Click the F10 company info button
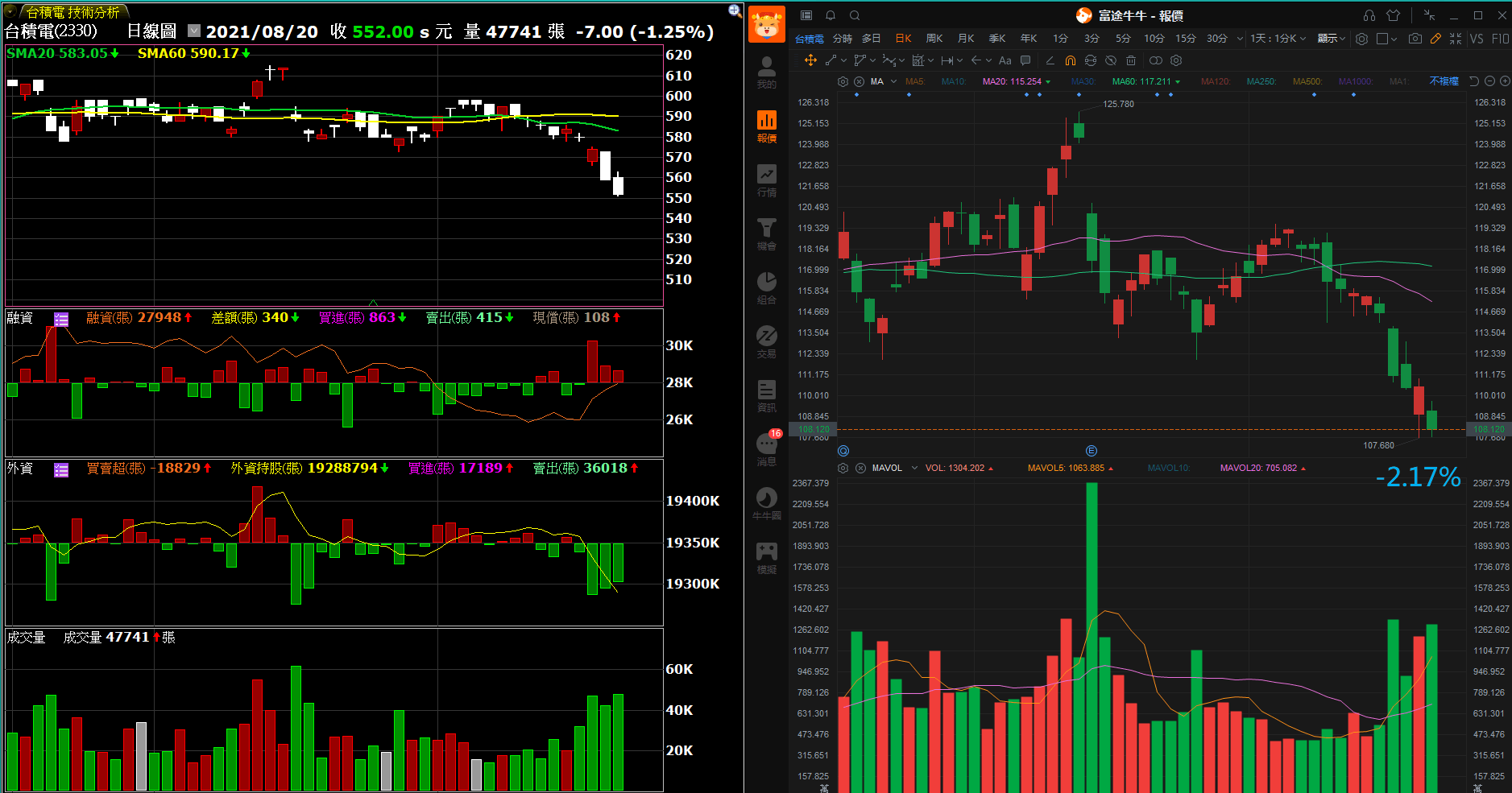 click(1500, 39)
